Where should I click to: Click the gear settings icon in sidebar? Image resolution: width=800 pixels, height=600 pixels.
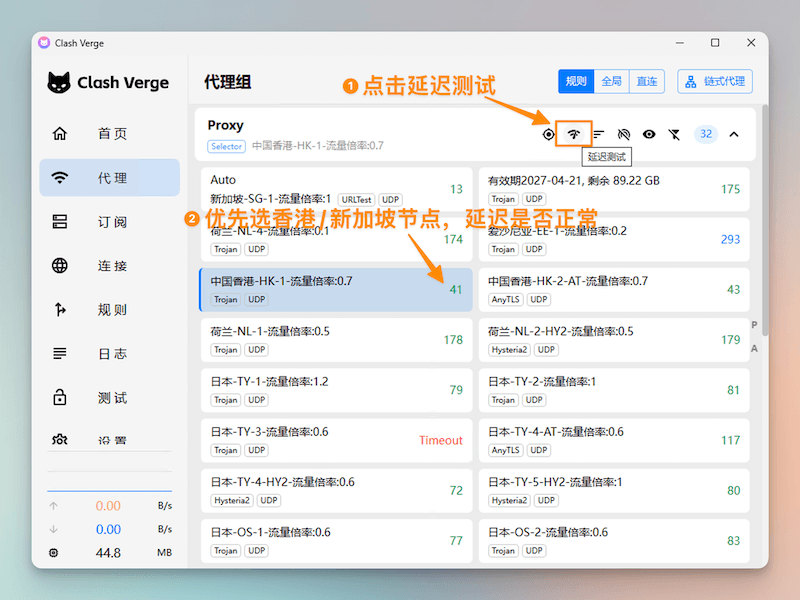(60, 439)
